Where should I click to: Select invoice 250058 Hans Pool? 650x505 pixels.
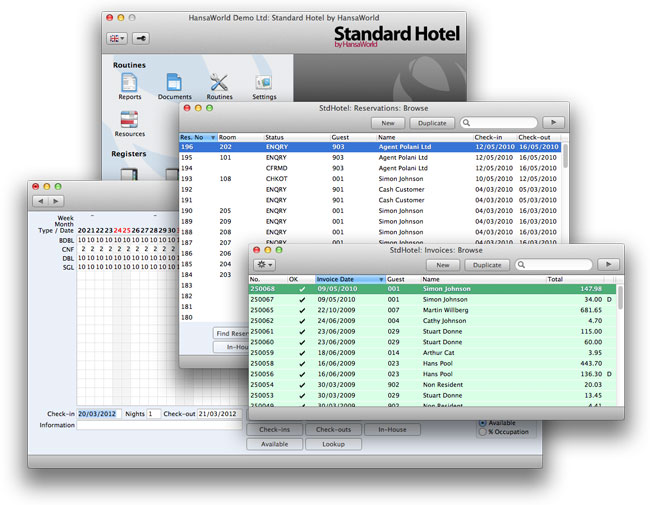tap(432, 363)
